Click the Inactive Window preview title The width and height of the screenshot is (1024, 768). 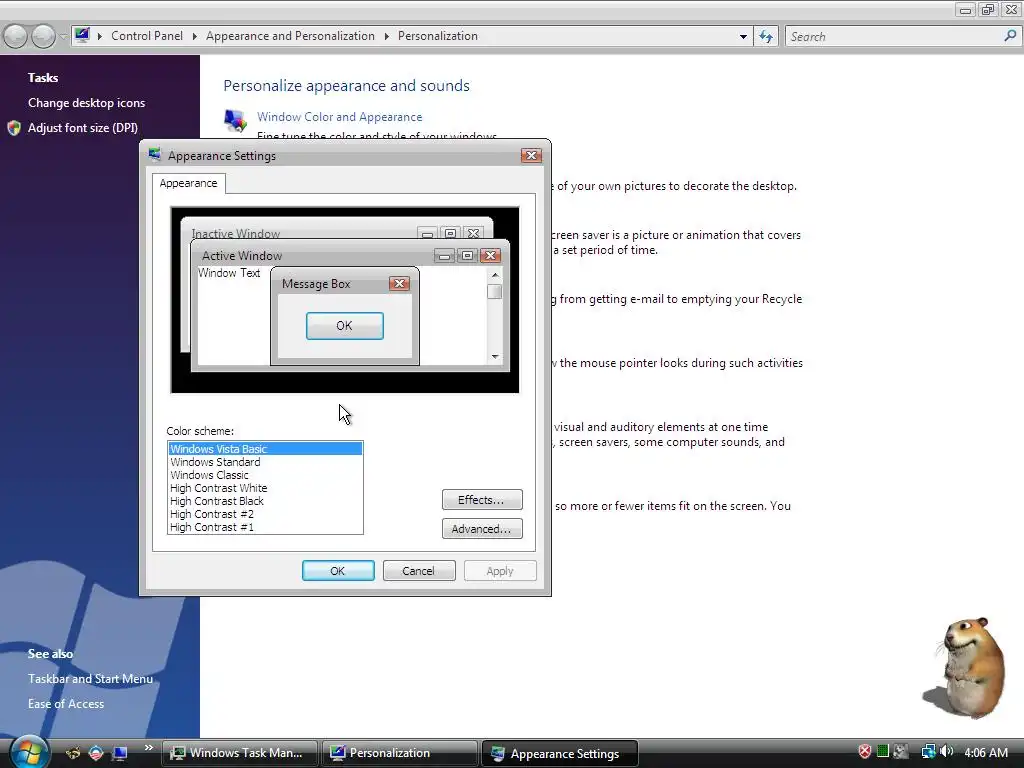pos(236,233)
